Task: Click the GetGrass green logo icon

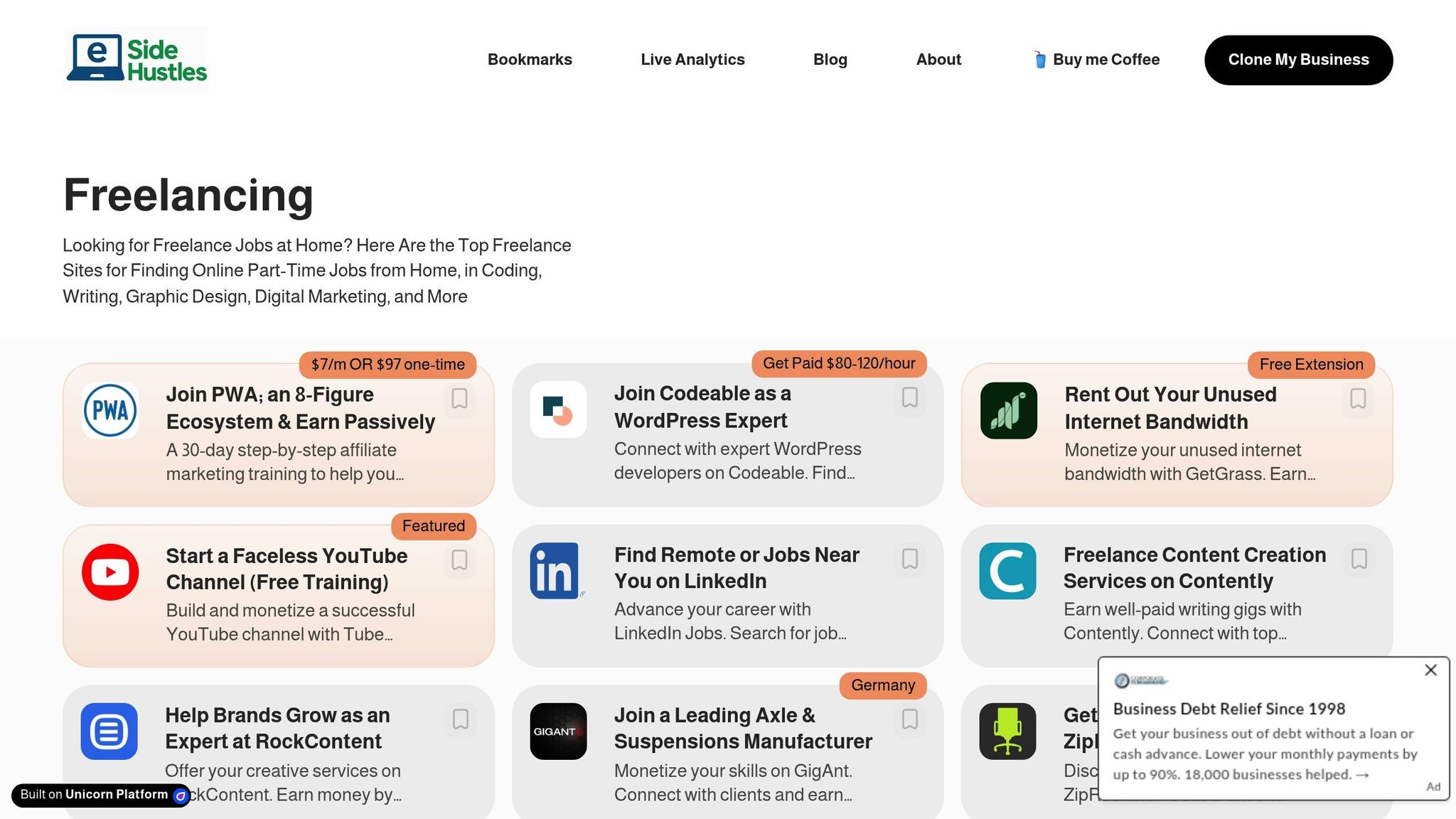Action: [x=1008, y=410]
